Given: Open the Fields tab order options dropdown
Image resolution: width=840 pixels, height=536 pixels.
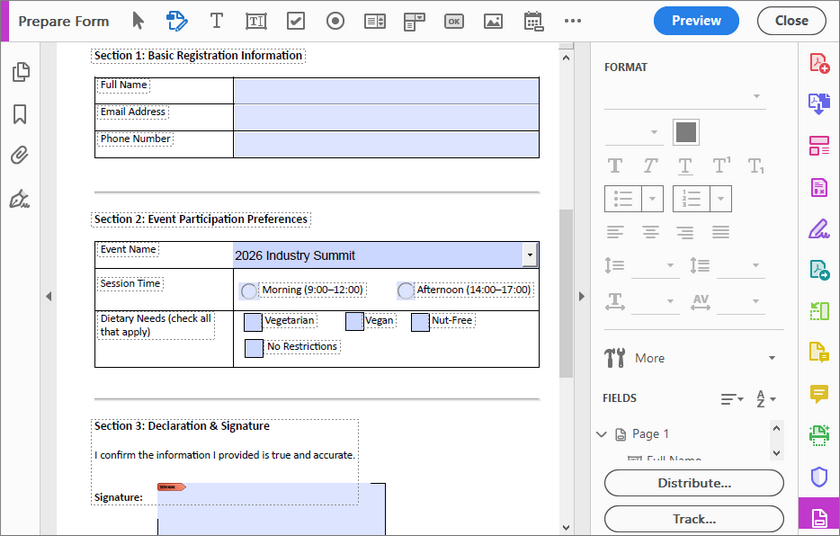Looking at the screenshot, I should tap(732, 399).
